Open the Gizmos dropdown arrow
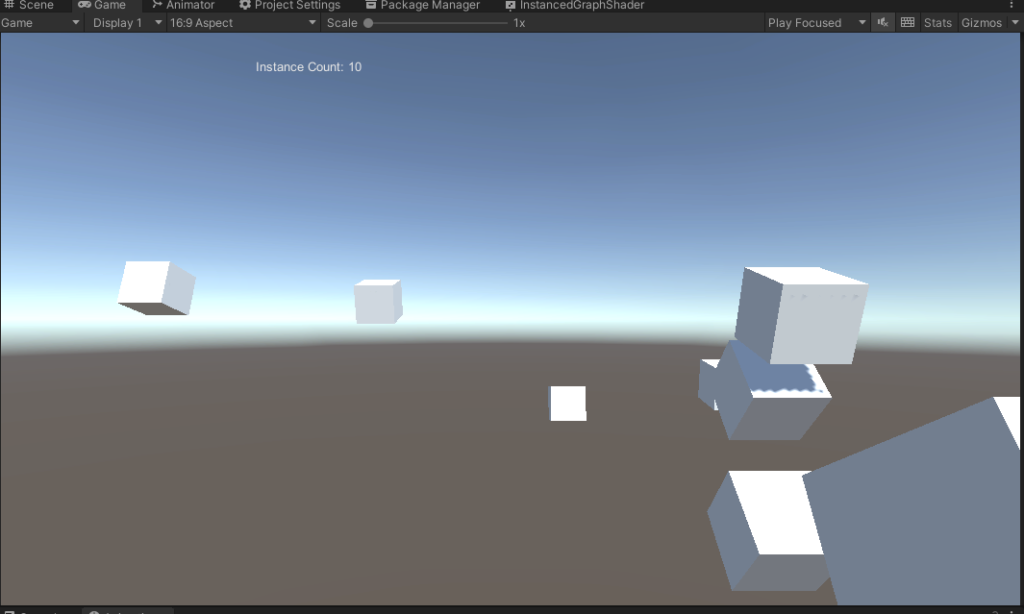This screenshot has height=614, width=1024. coord(1014,23)
